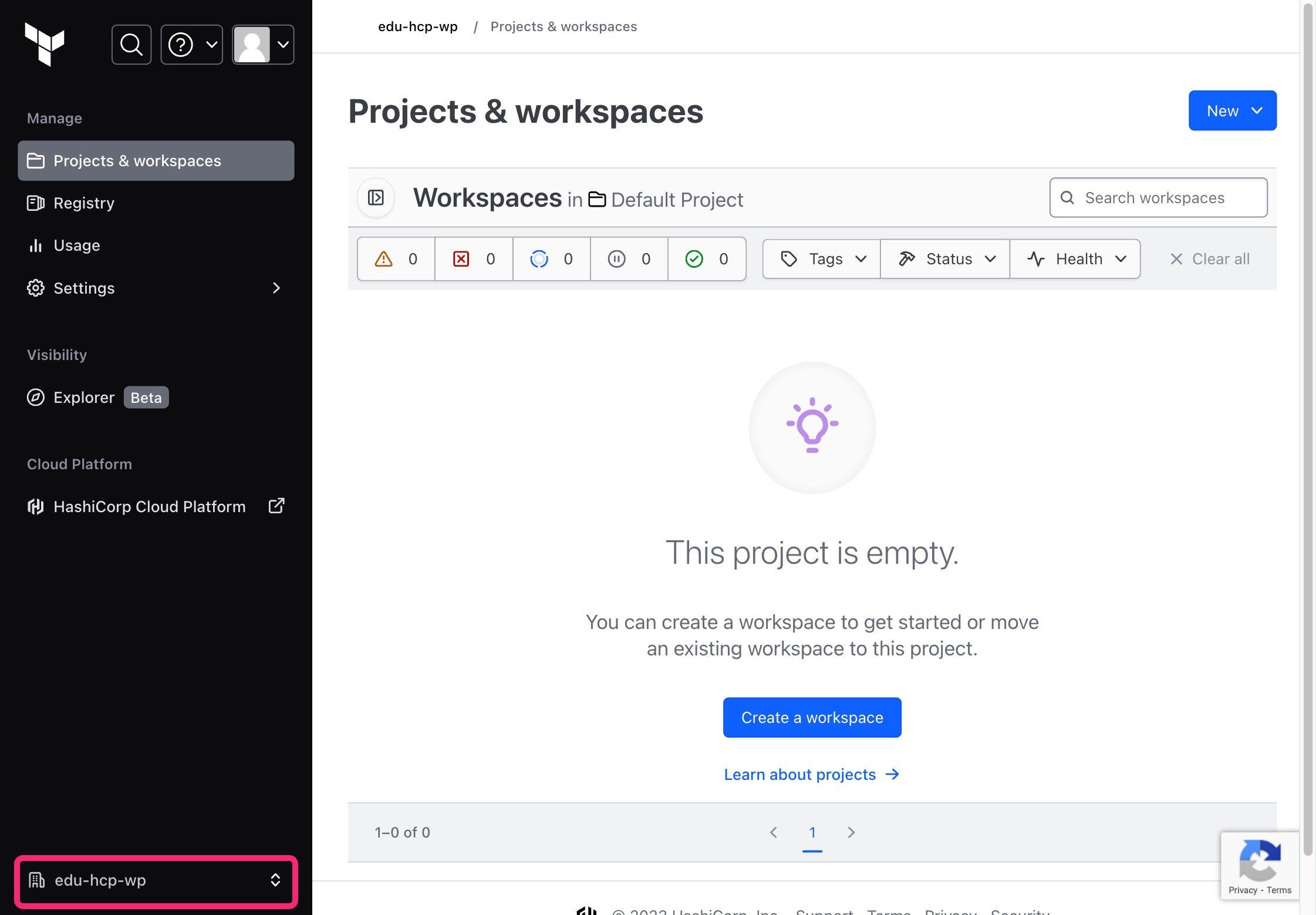This screenshot has width=1316, height=915.
Task: Click Create a workspace button
Action: coord(811,717)
